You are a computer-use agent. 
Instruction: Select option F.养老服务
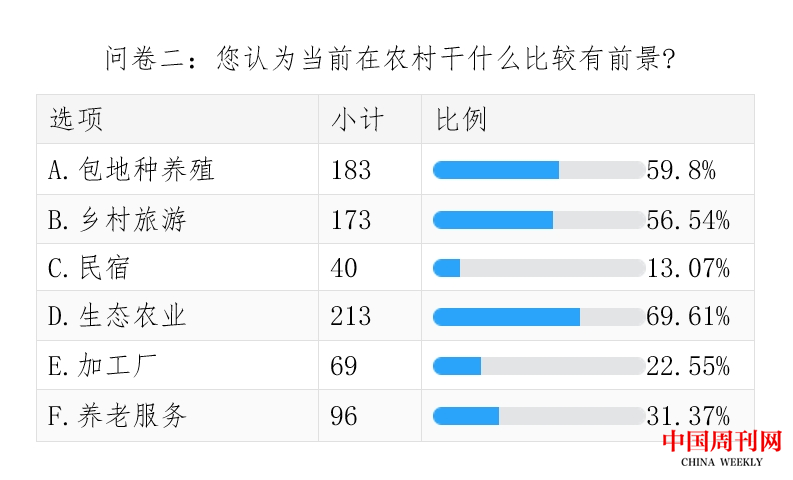click(117, 416)
